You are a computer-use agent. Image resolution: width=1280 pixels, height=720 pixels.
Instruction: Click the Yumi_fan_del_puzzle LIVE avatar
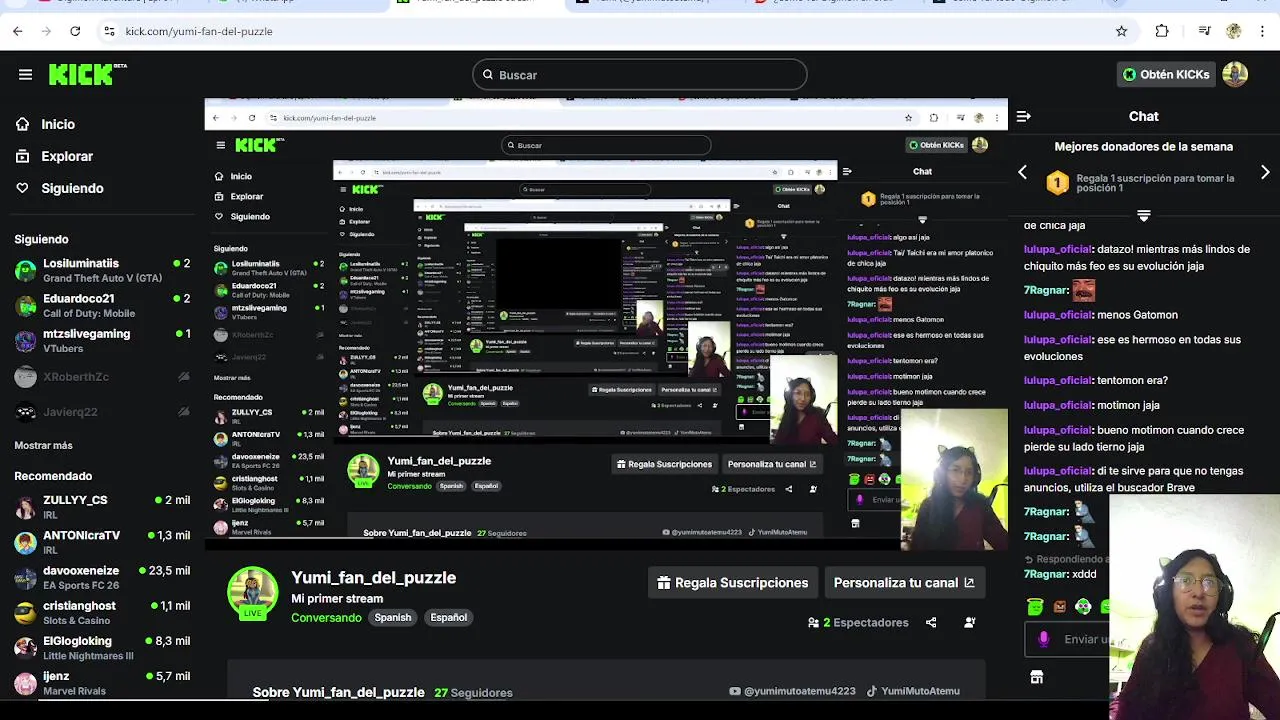click(x=253, y=592)
